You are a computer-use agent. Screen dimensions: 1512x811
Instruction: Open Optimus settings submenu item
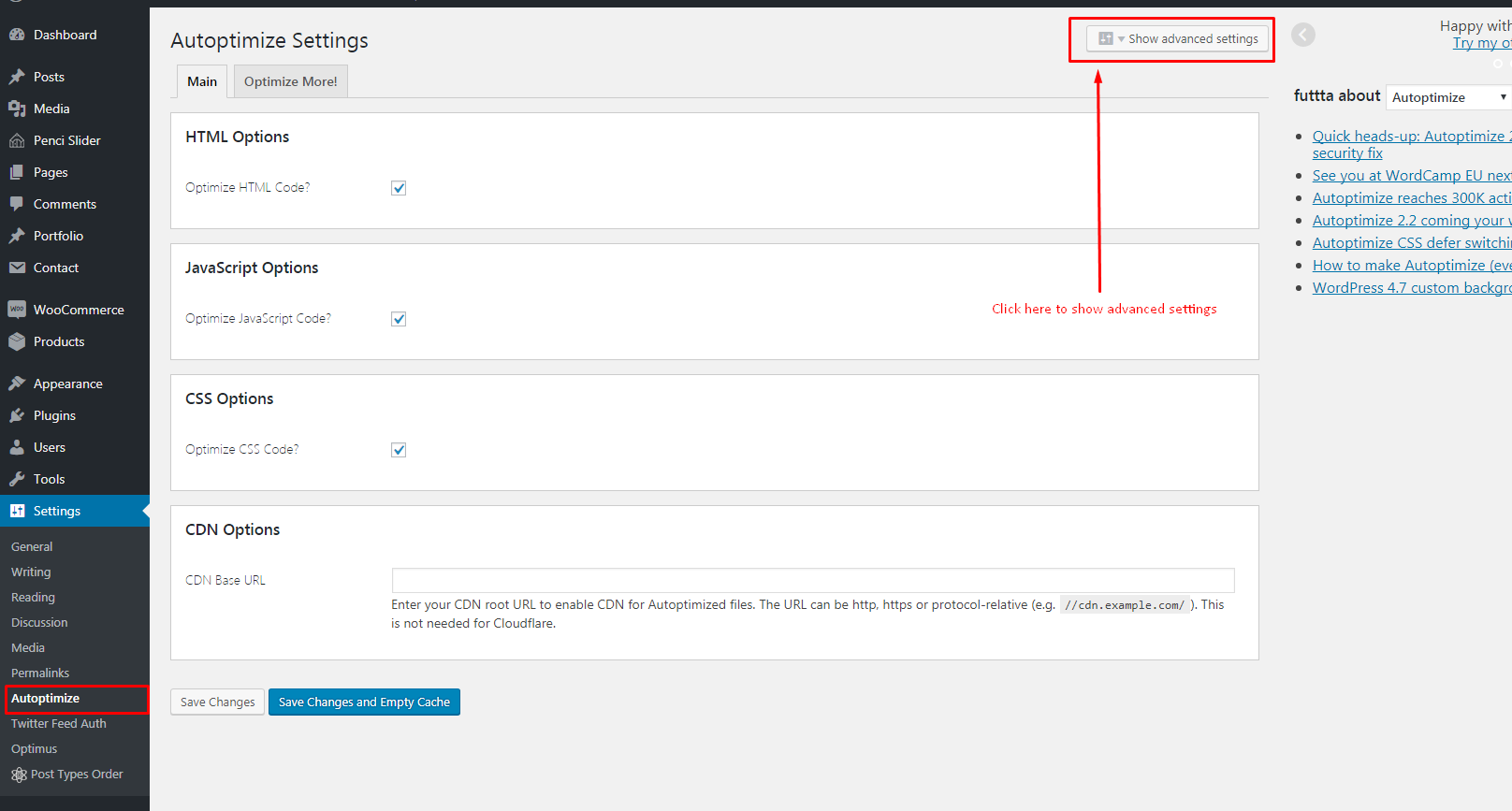[x=35, y=748]
